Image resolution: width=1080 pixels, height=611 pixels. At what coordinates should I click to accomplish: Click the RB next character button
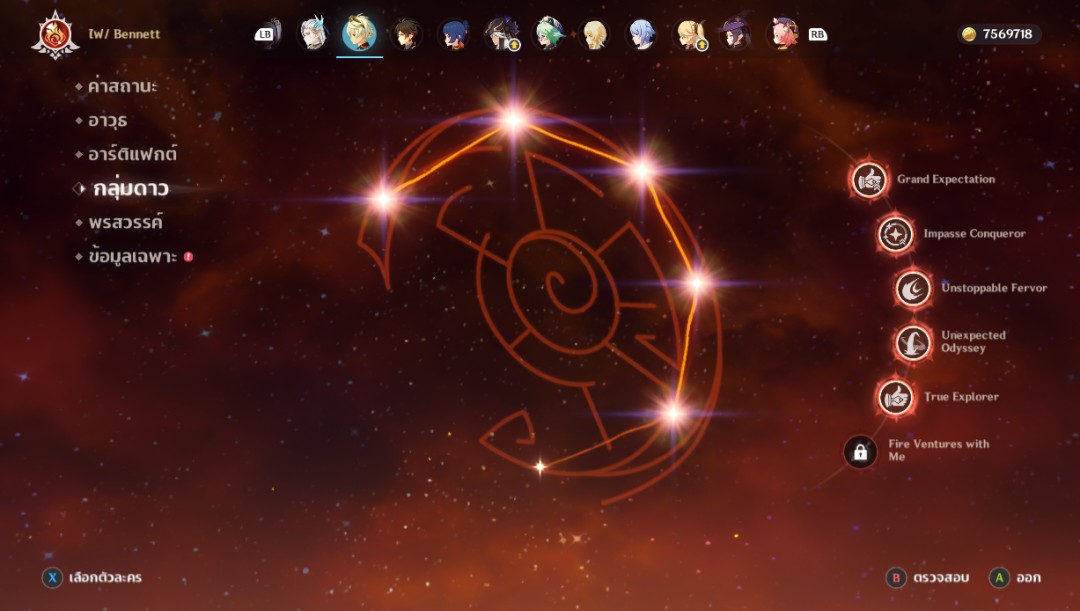point(818,34)
